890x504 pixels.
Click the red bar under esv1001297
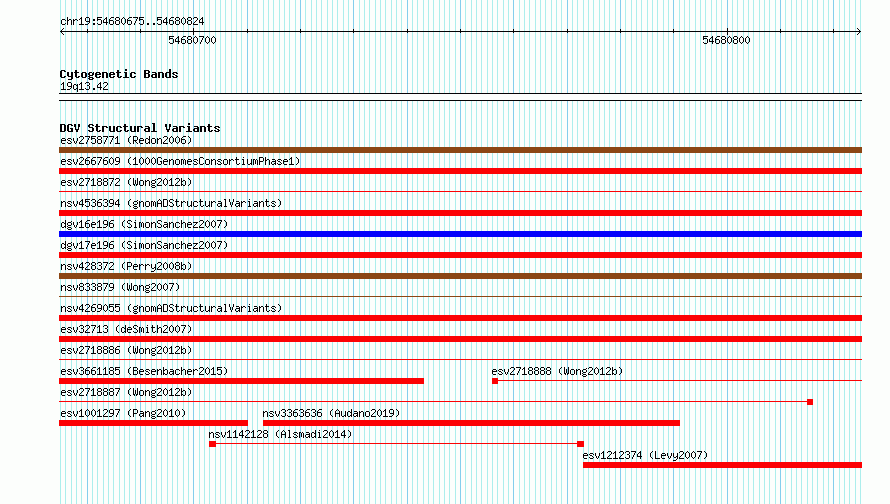pyautogui.click(x=153, y=423)
